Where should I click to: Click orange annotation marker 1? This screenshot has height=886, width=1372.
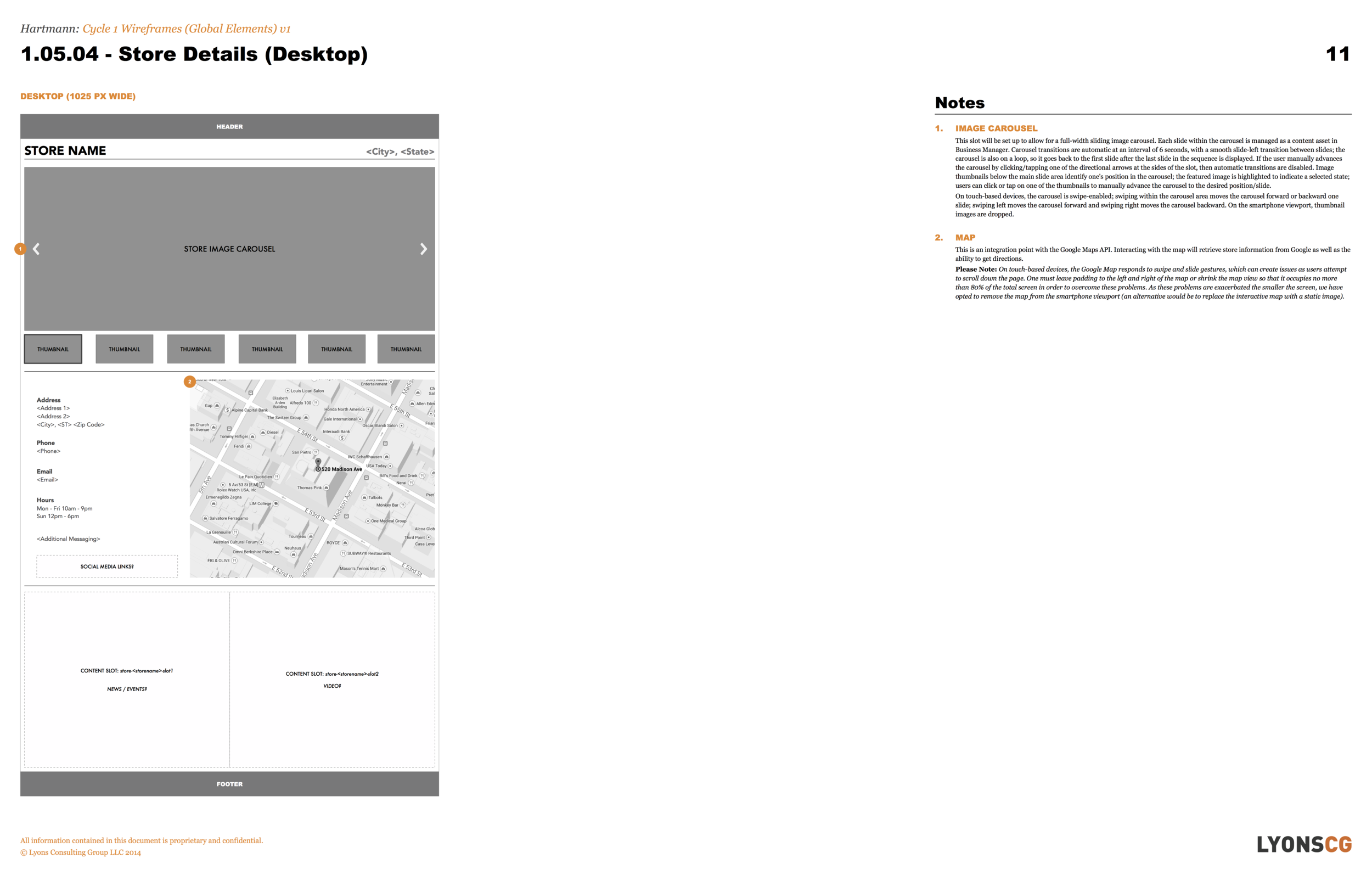pos(20,249)
